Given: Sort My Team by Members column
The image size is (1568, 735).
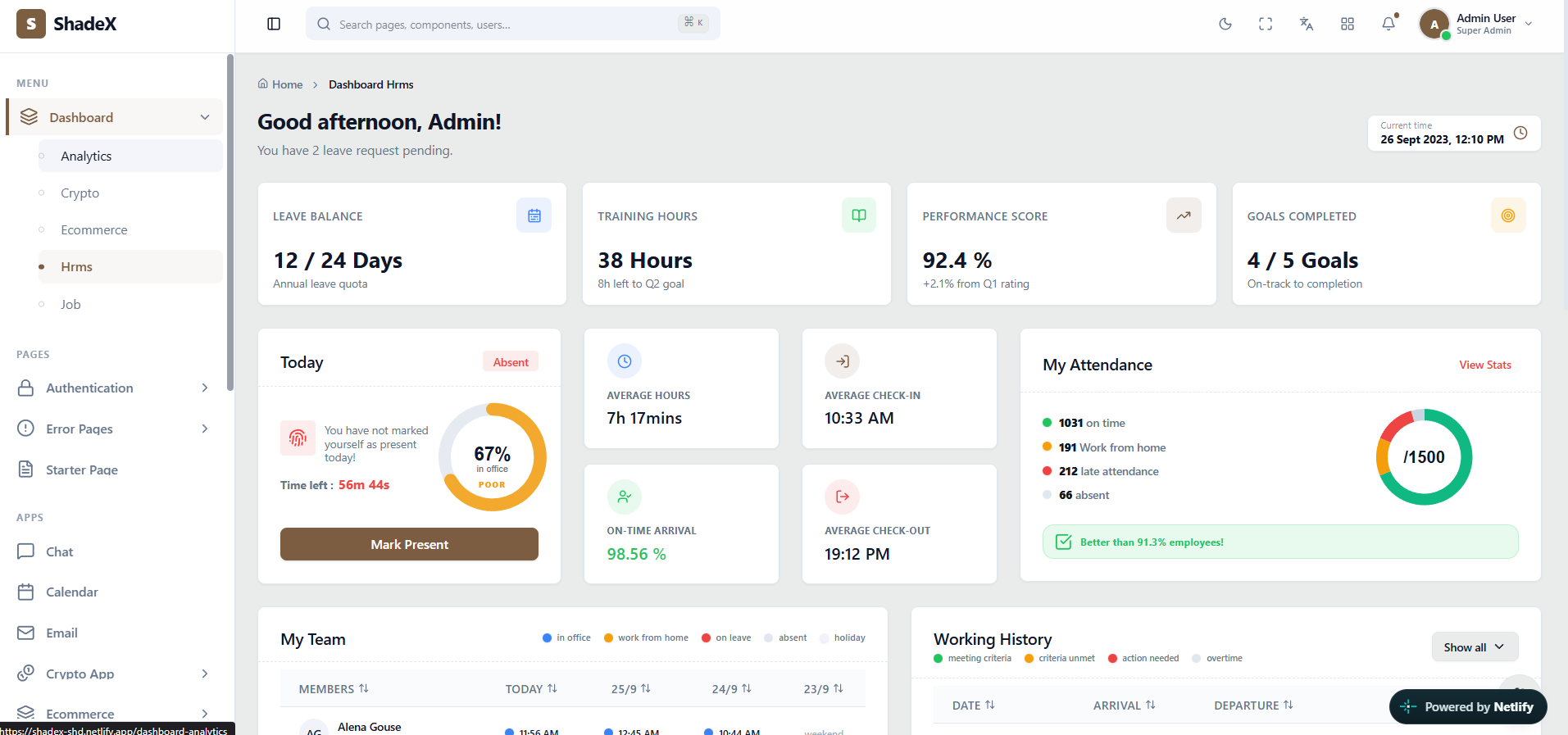Looking at the screenshot, I should 334,689.
